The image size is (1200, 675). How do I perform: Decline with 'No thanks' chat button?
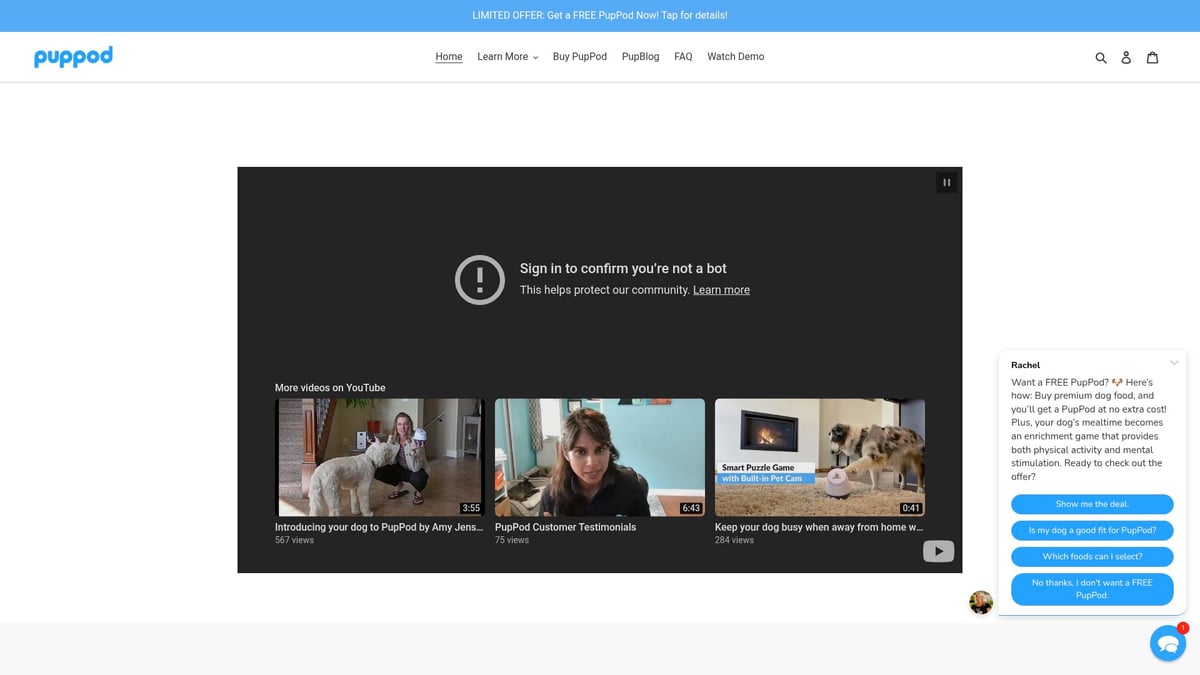coord(1092,589)
